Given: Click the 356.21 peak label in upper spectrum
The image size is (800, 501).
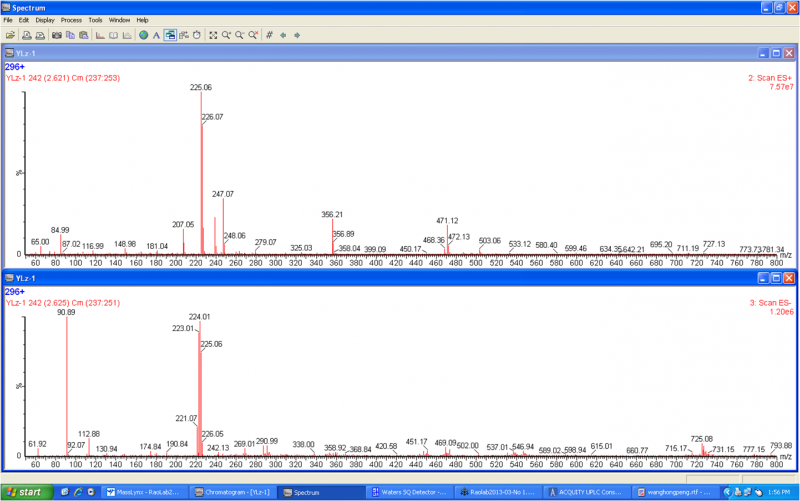Looking at the screenshot, I should (x=332, y=215).
